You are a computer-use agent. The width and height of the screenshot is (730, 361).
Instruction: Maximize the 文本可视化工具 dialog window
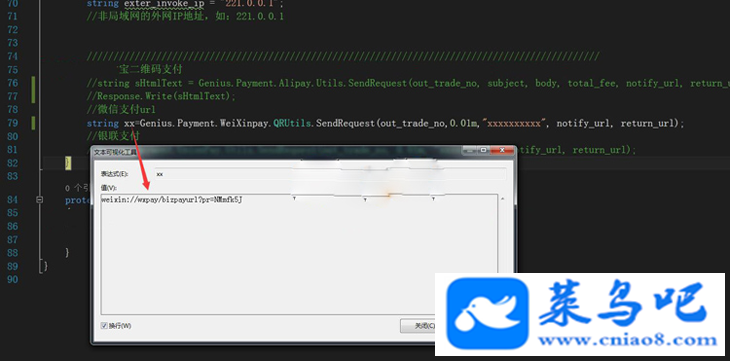484,150
